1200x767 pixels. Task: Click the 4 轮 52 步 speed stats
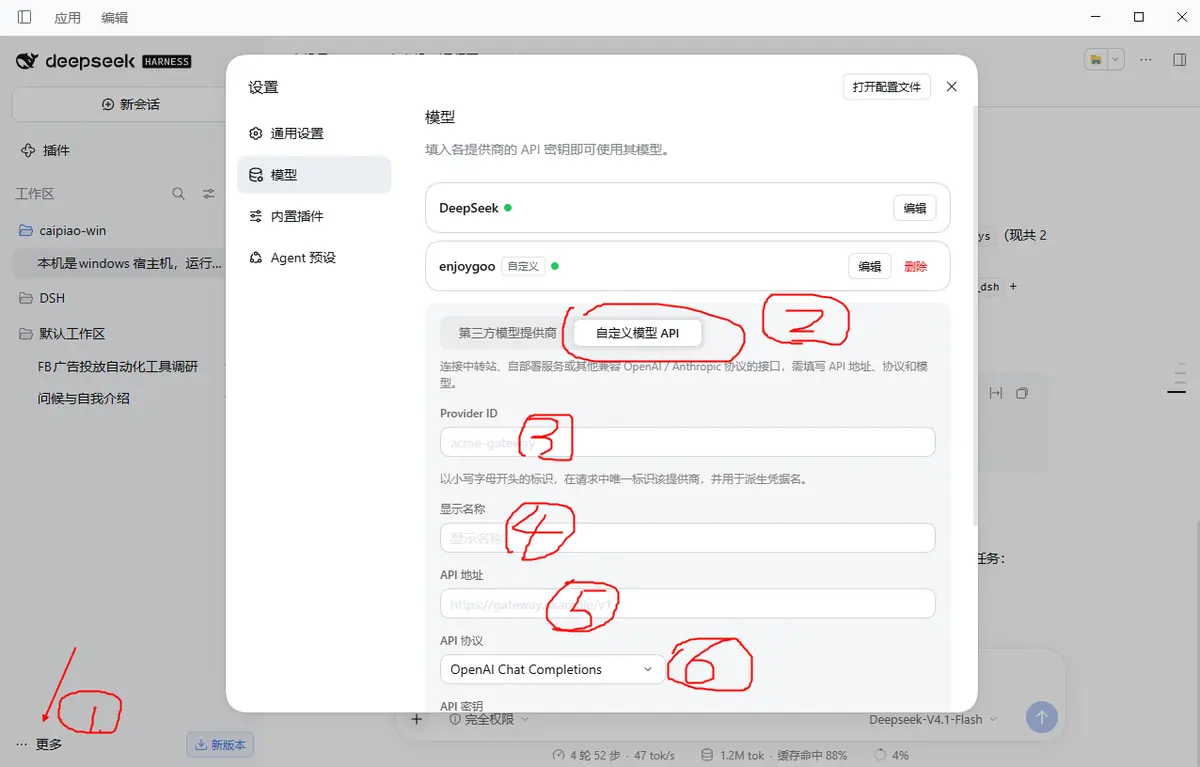[x=613, y=755]
